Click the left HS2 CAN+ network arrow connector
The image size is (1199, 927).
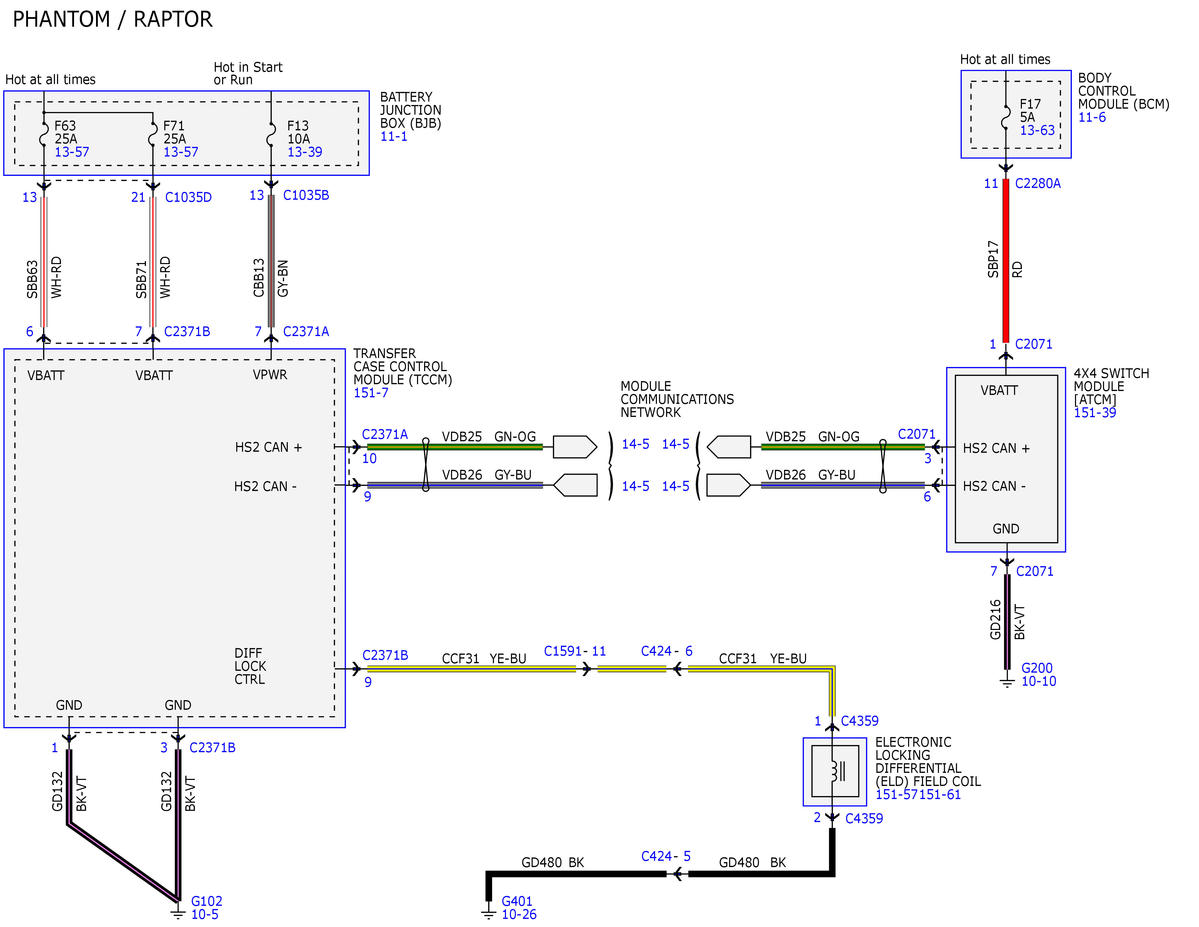point(574,447)
